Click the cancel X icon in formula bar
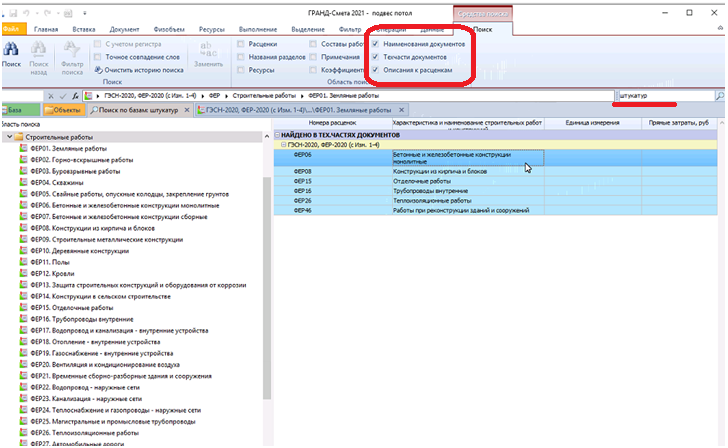The width and height of the screenshot is (728, 448). coord(51,96)
